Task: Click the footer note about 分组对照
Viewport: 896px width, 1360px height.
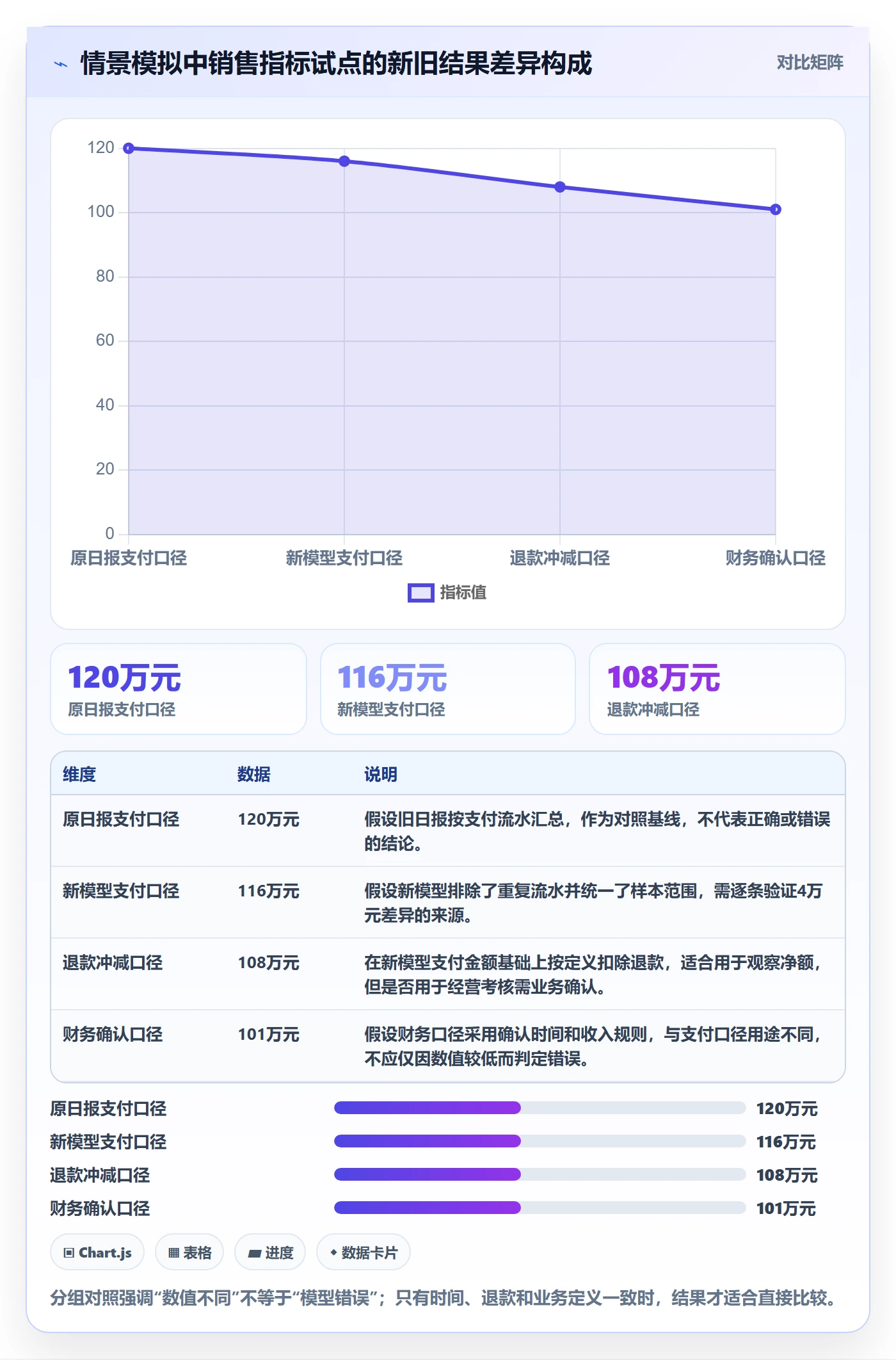Action: click(443, 1298)
